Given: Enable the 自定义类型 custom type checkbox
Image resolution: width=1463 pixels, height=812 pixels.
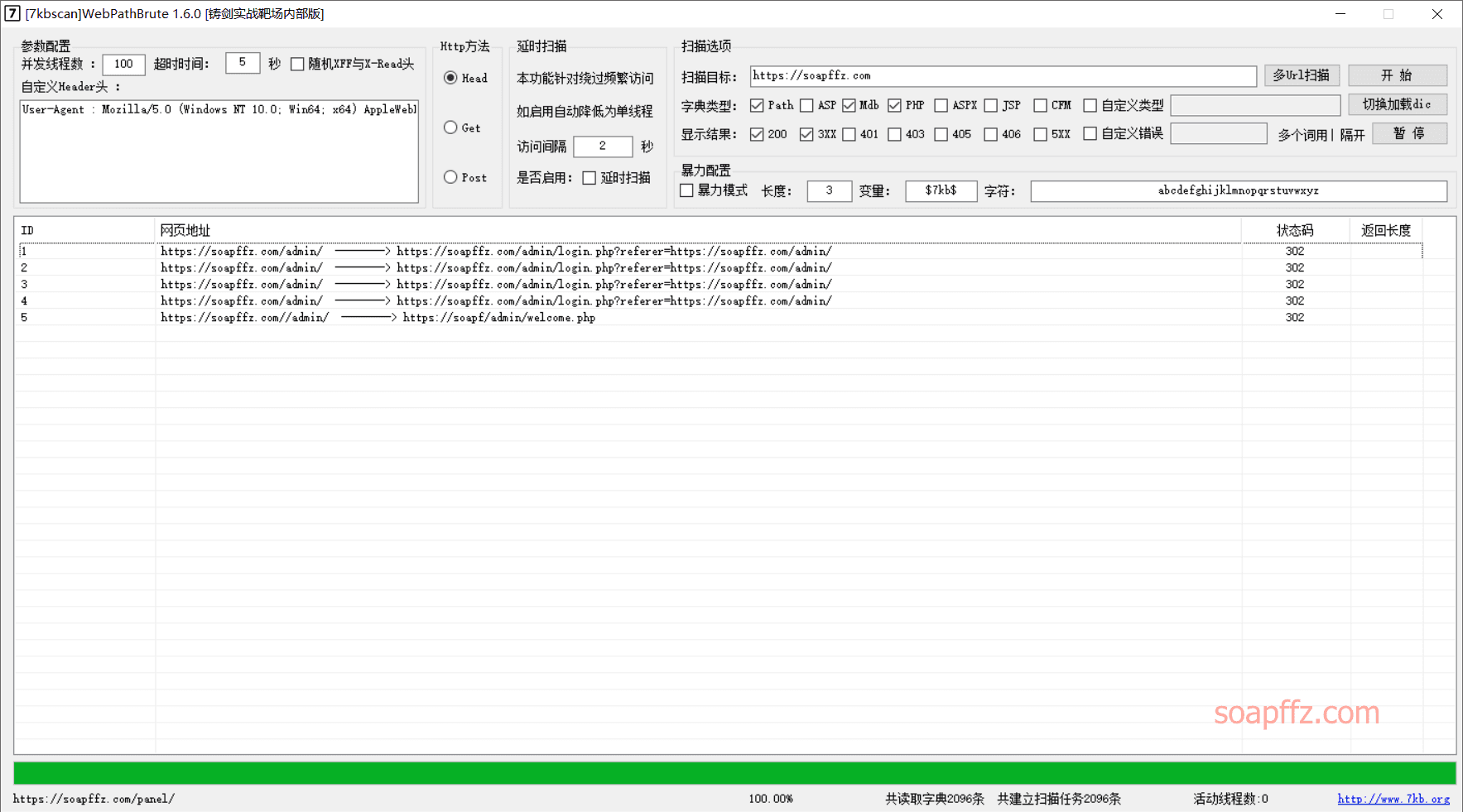Looking at the screenshot, I should click(x=1090, y=105).
